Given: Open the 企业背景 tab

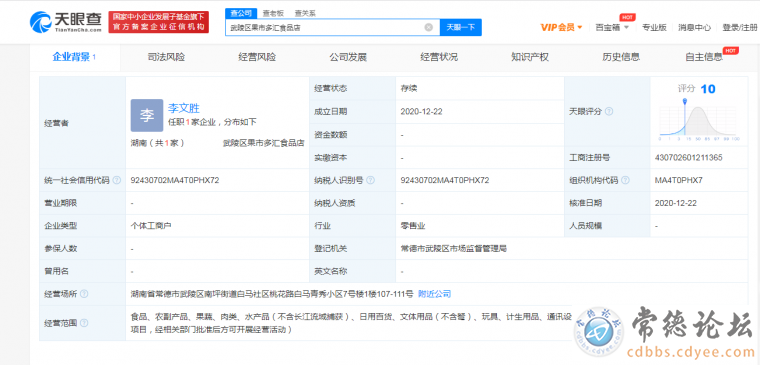Looking at the screenshot, I should tap(74, 57).
